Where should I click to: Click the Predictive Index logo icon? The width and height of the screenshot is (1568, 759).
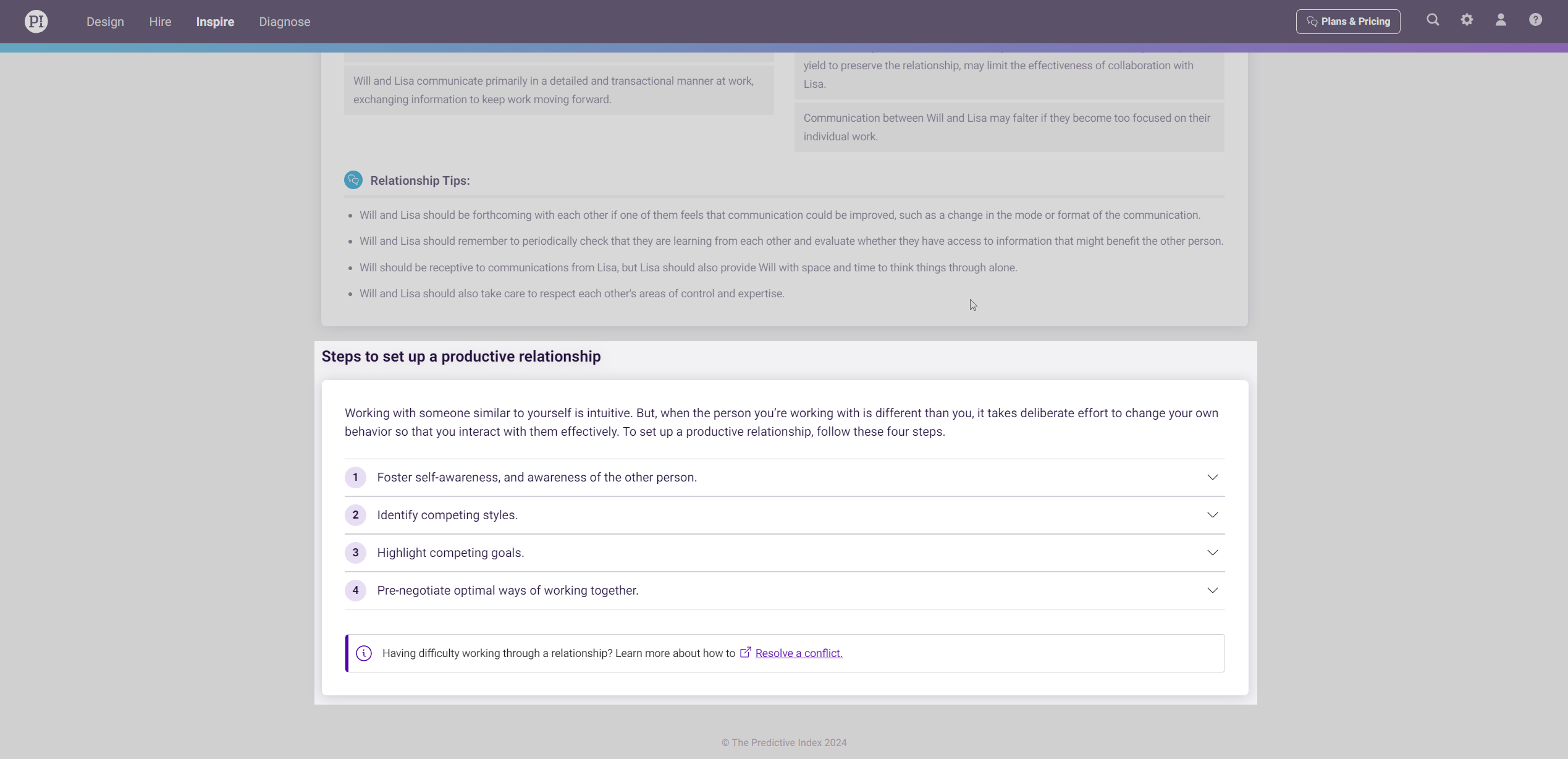36,21
